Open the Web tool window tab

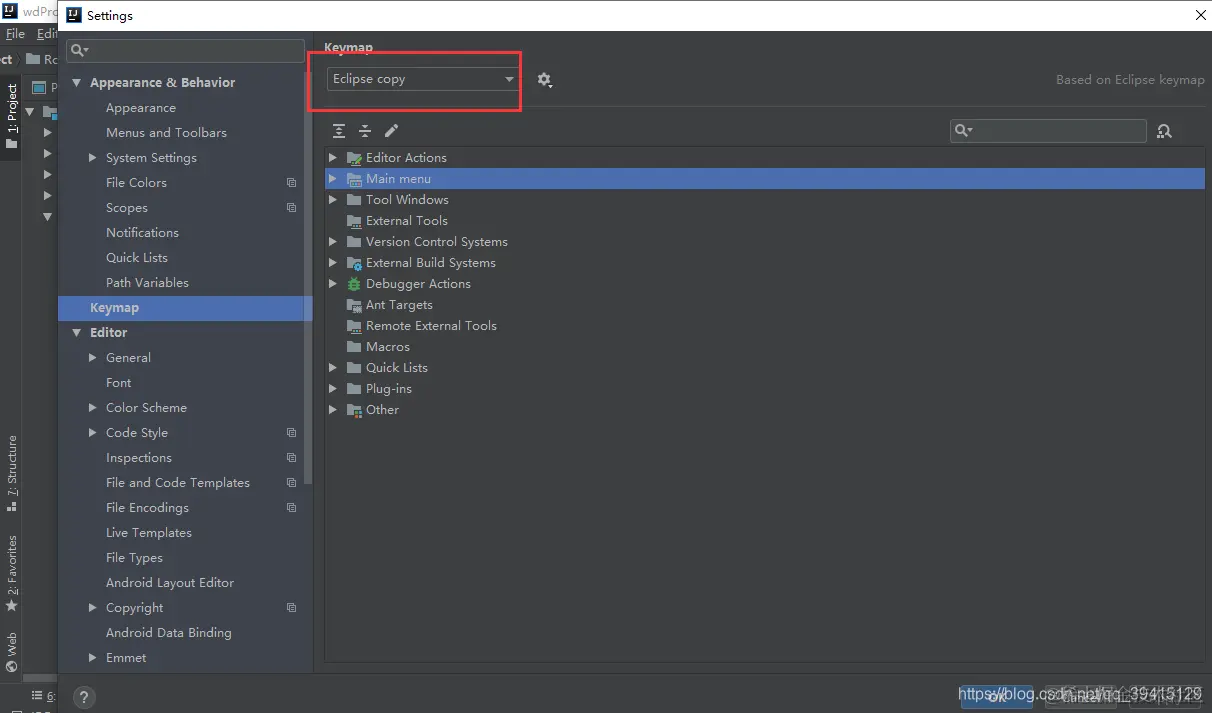click(x=12, y=652)
